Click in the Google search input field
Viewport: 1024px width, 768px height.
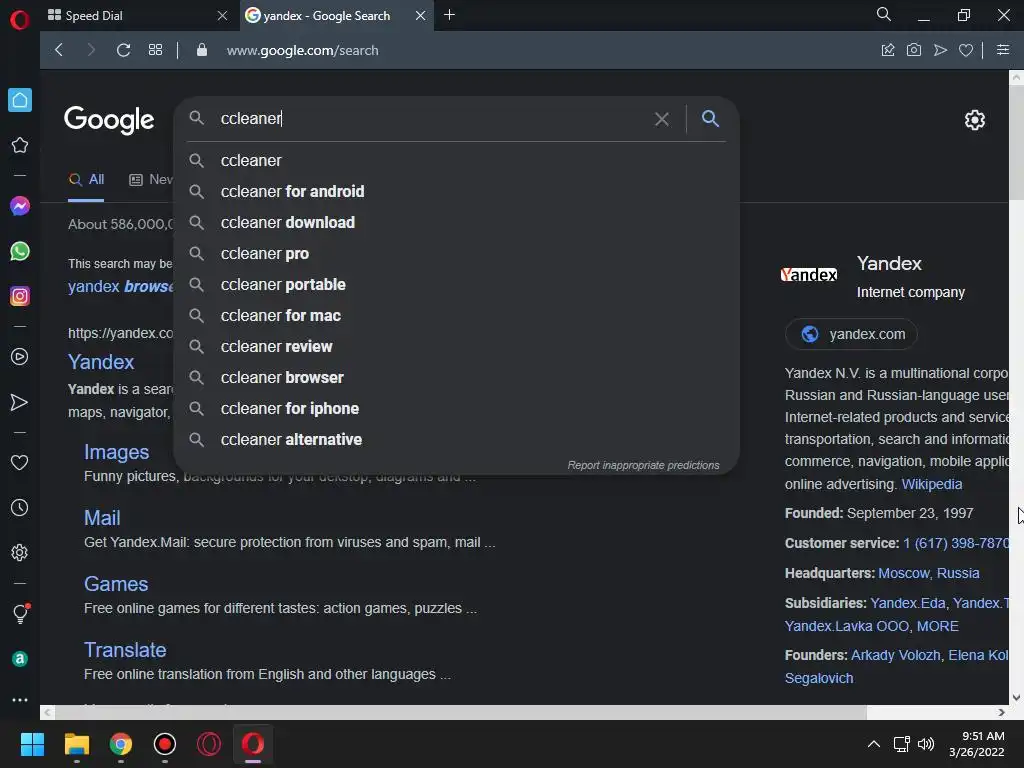[x=431, y=119]
